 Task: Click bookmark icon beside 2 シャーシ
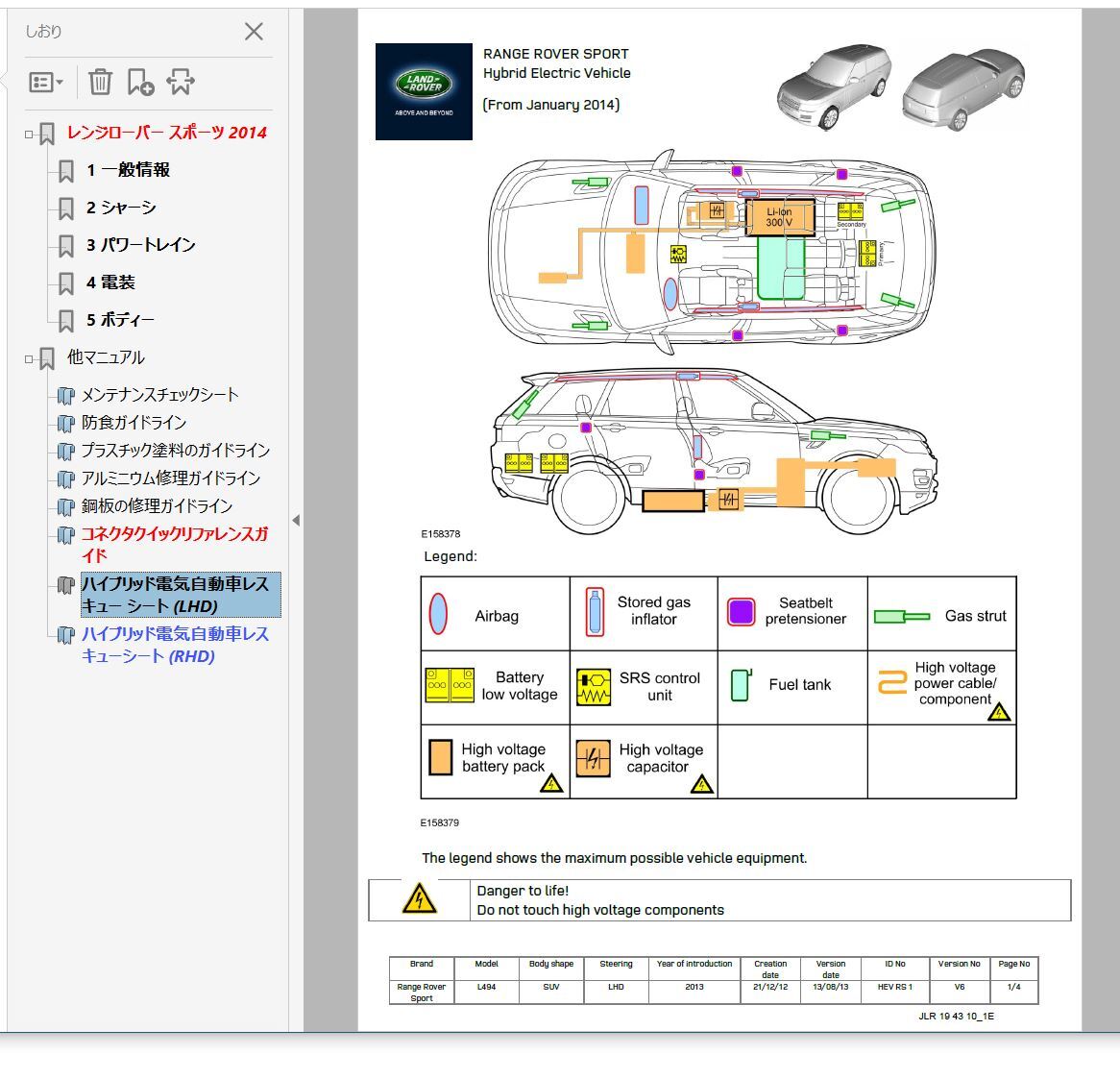(x=65, y=208)
